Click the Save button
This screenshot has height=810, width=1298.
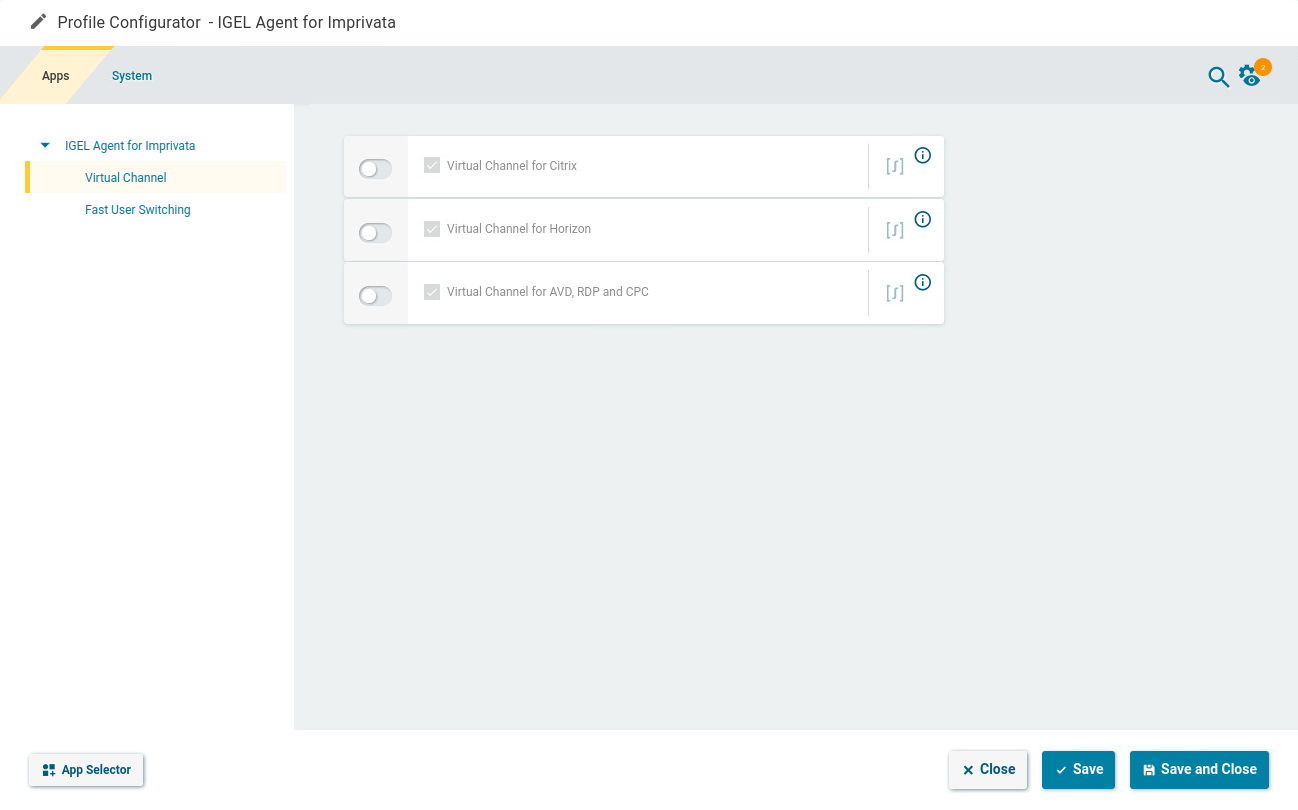point(1078,770)
